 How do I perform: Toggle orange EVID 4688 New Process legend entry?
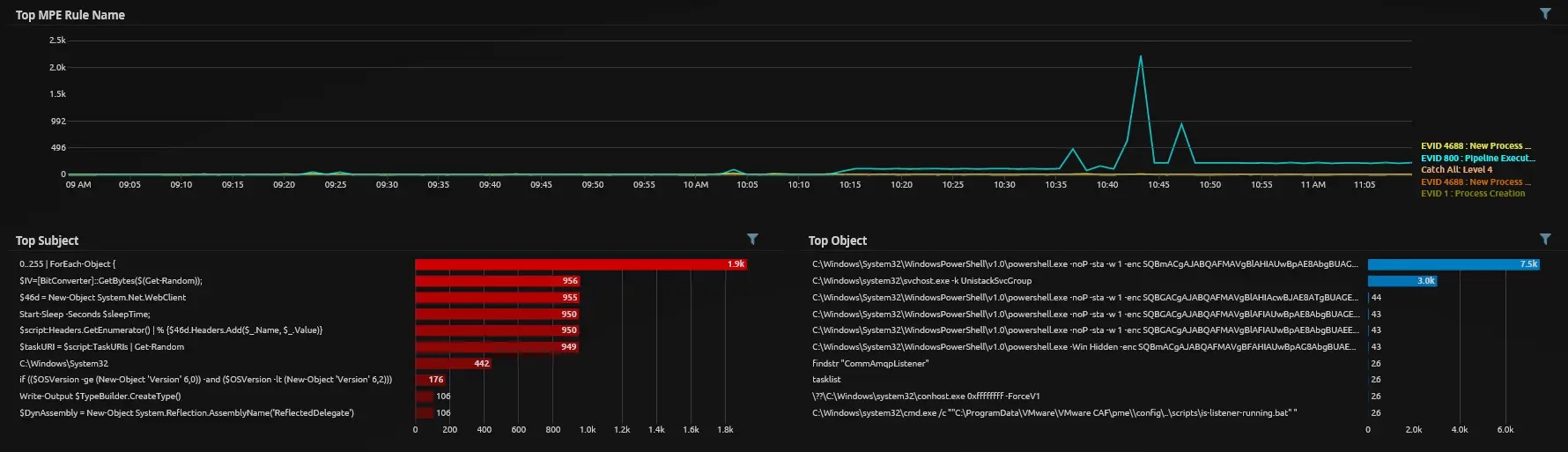pos(1476,182)
